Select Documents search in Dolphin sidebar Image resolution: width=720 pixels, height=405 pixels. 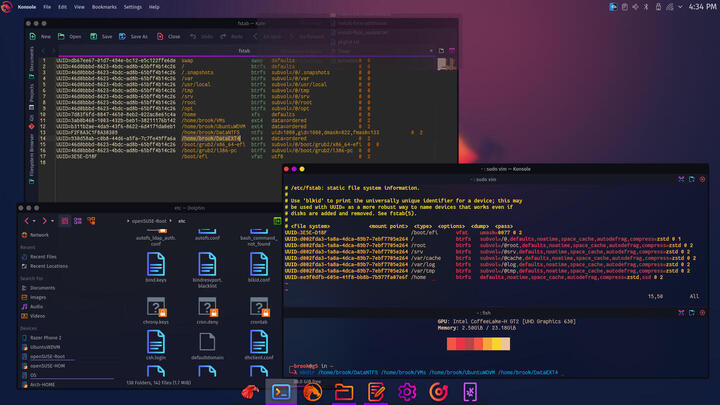point(38,288)
